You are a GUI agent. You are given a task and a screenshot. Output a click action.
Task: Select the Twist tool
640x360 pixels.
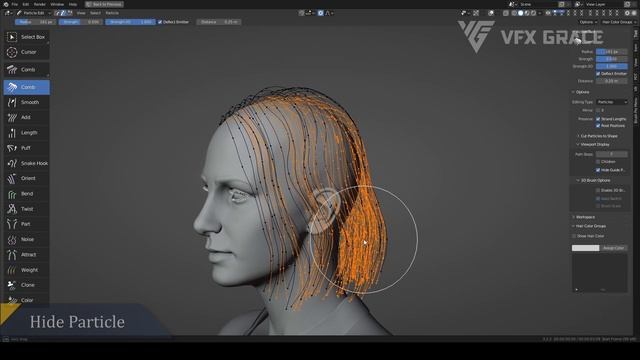click(x=27, y=209)
